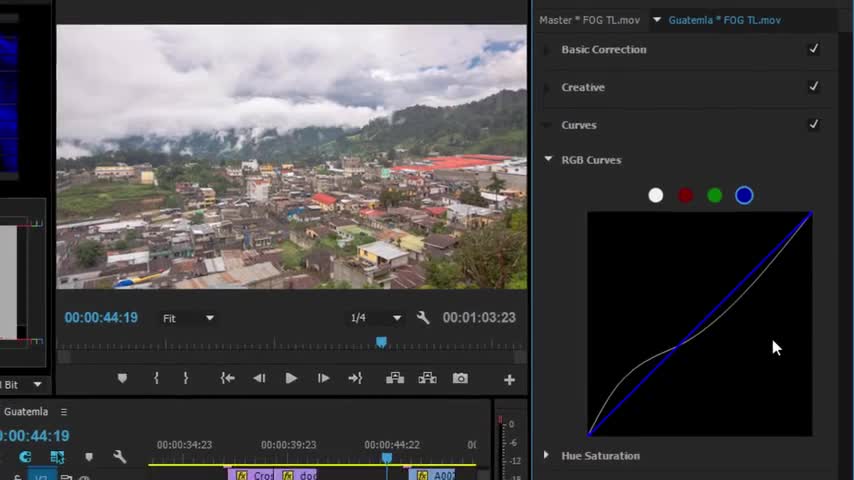This screenshot has width=854, height=480.
Task: Open the Fit zoom level dropdown
Action: [x=187, y=318]
